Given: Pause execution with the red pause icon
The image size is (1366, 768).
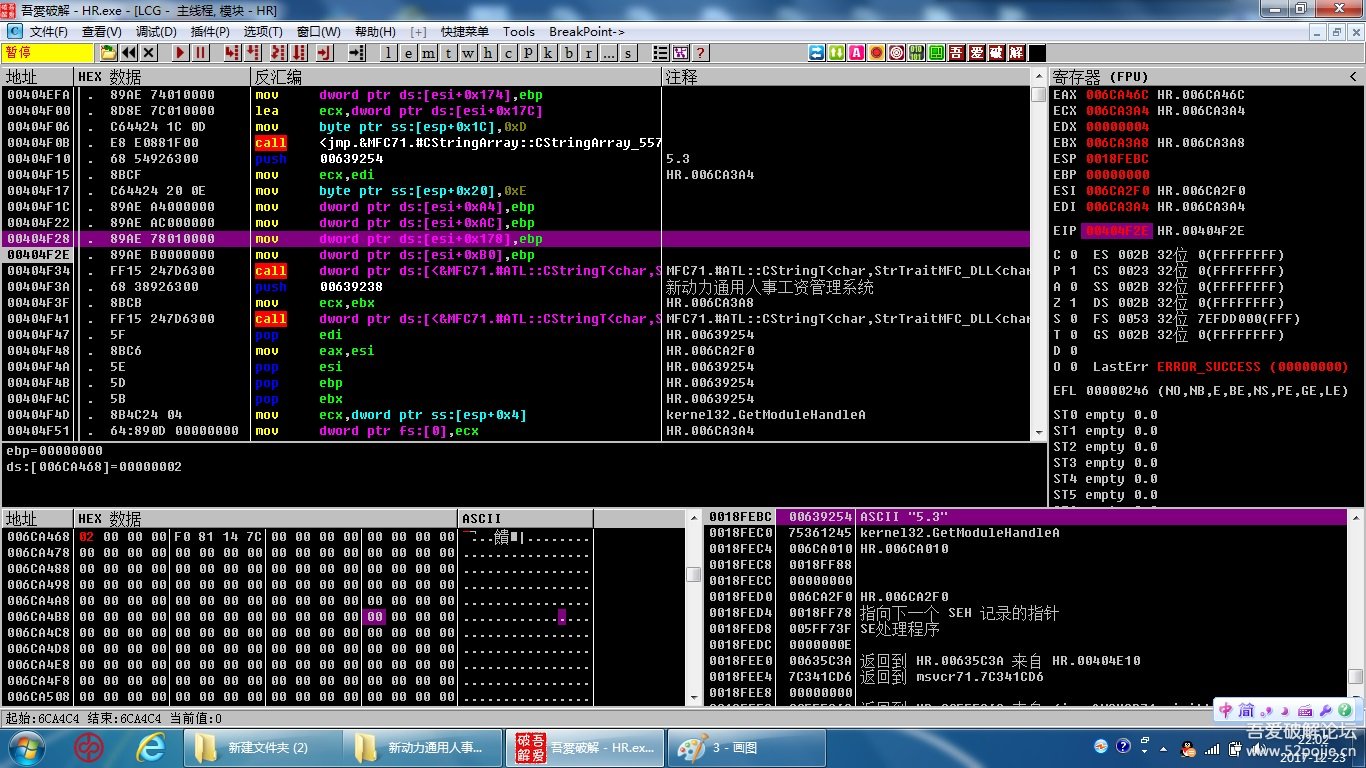Looking at the screenshot, I should 201,53.
